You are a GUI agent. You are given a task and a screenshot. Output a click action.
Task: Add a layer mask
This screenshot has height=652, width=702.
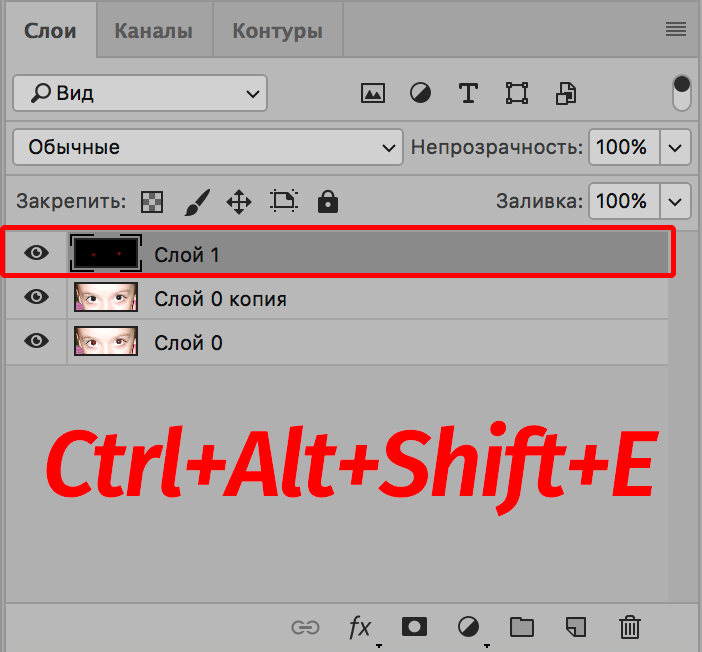(x=414, y=626)
